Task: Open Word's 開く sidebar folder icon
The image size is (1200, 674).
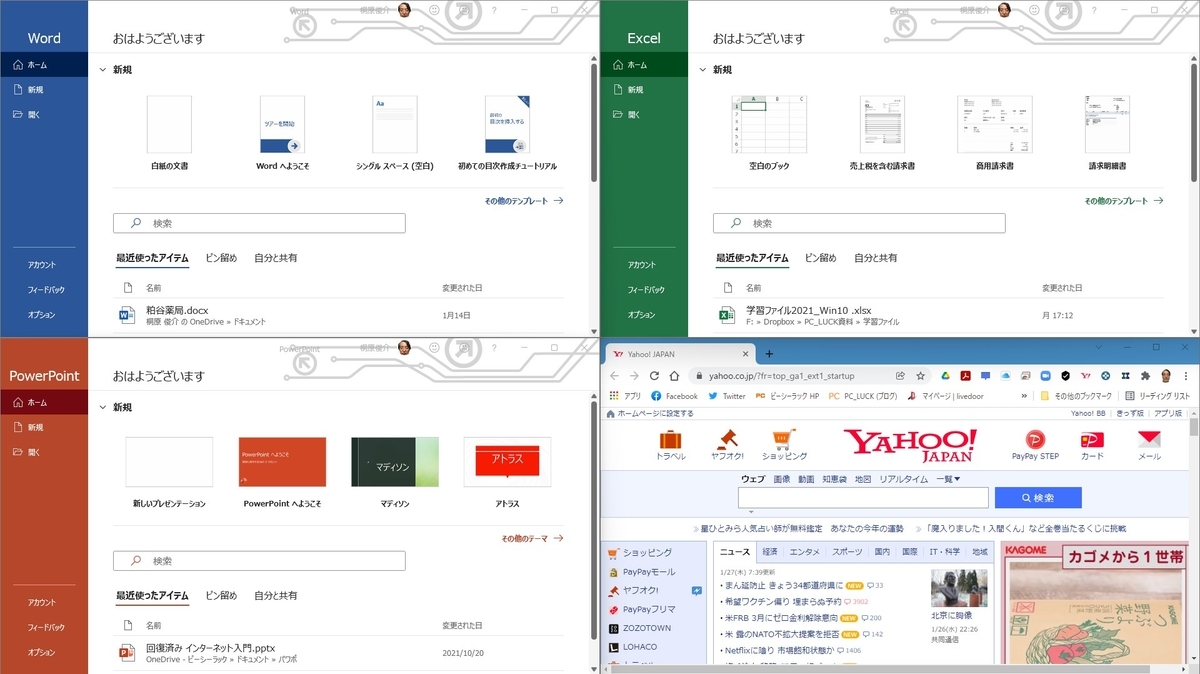Action: [x=18, y=114]
